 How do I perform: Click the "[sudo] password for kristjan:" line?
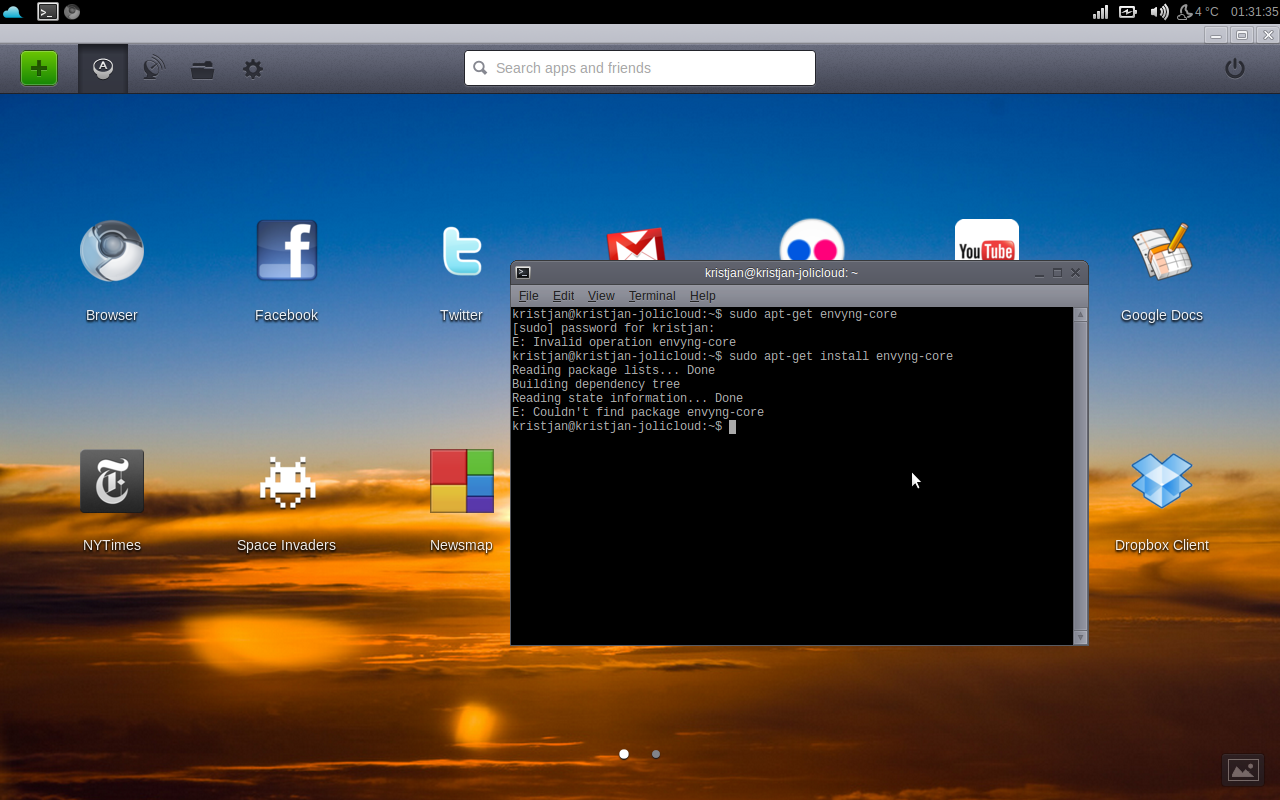click(613, 328)
